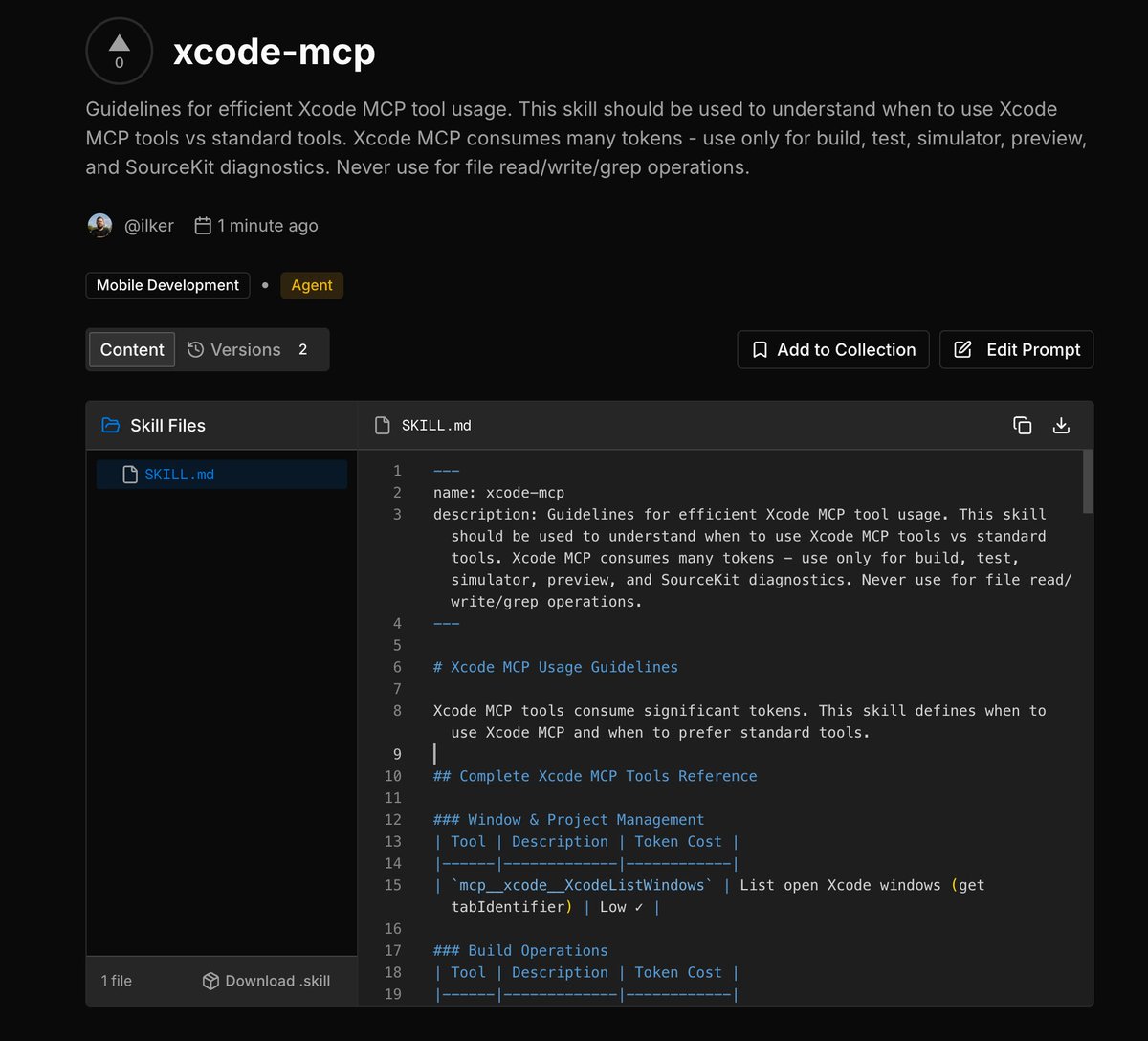The height and width of the screenshot is (1041, 1148).
Task: Click the download SKILL.md icon
Action: pos(1061,426)
